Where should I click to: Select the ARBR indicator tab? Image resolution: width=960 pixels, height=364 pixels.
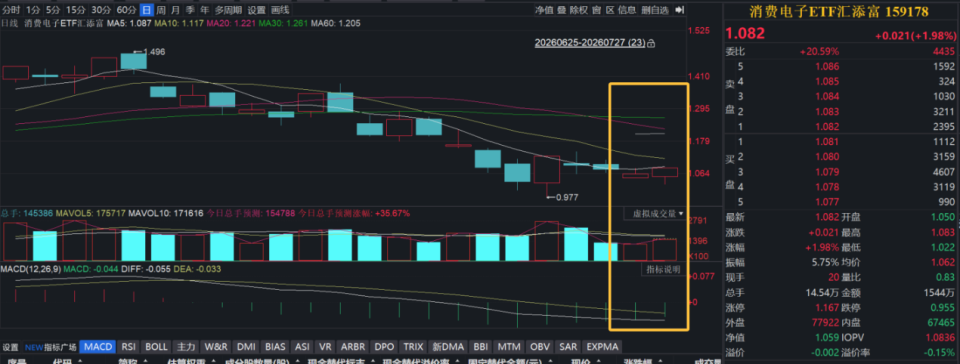[x=354, y=346]
